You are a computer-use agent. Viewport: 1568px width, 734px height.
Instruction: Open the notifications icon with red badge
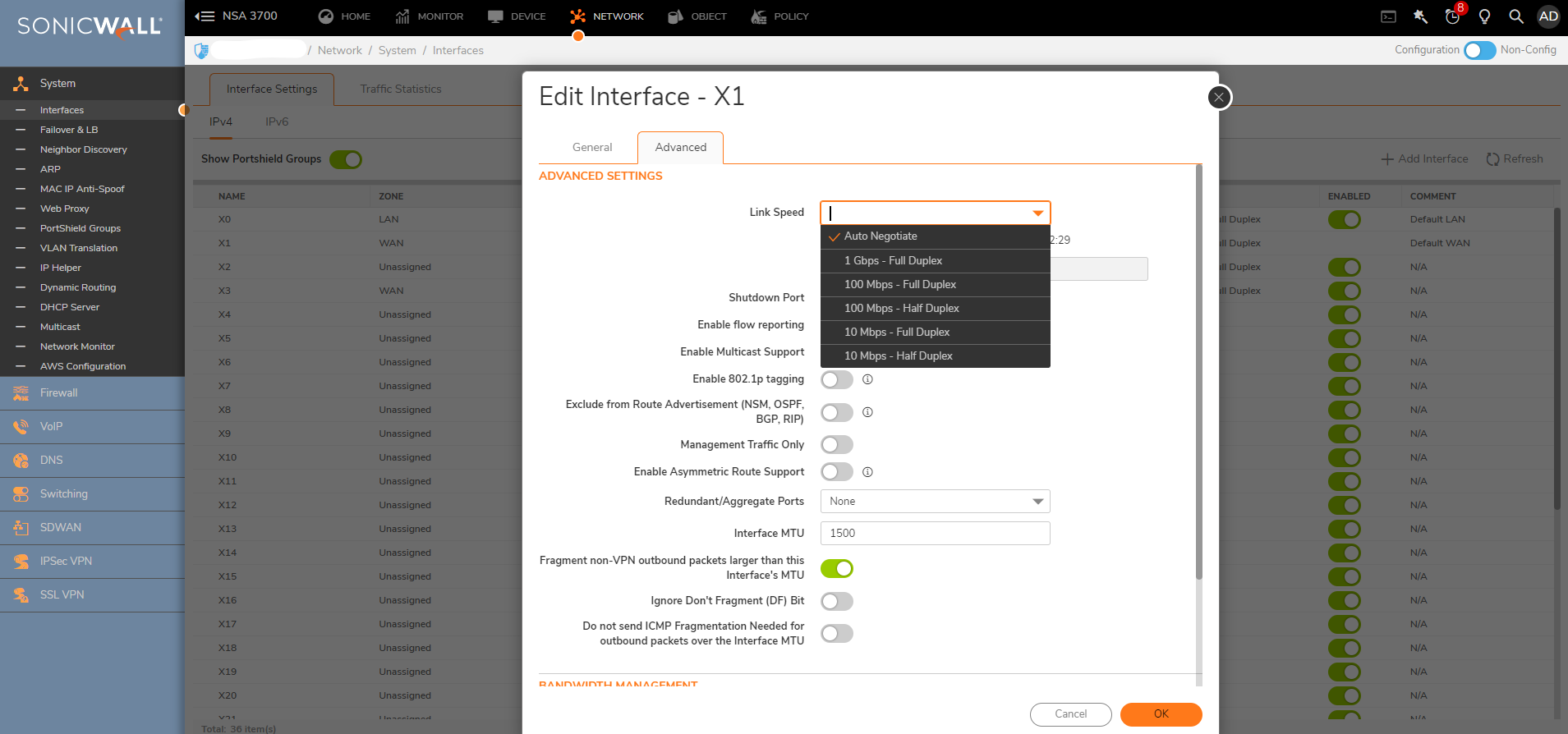click(x=1453, y=16)
